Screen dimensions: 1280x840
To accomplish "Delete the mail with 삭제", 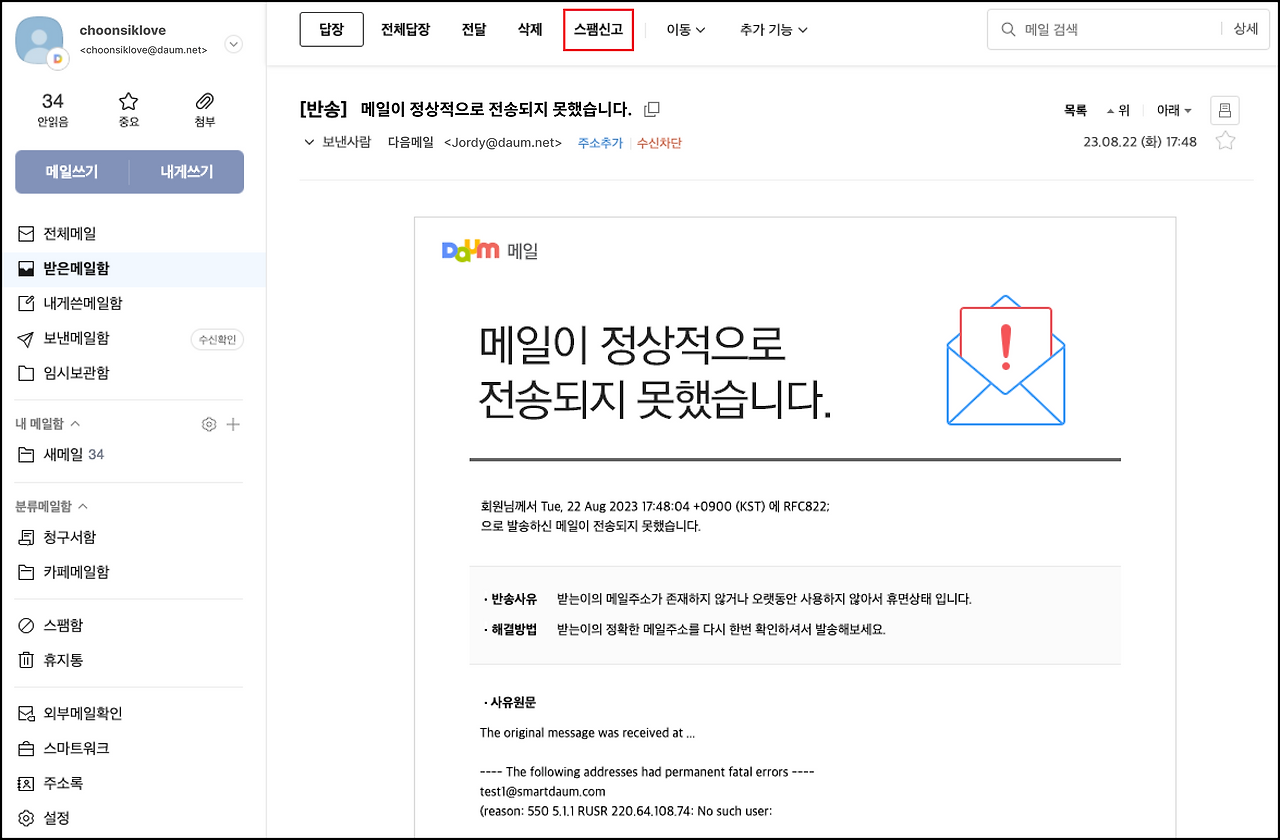I will 530,30.
